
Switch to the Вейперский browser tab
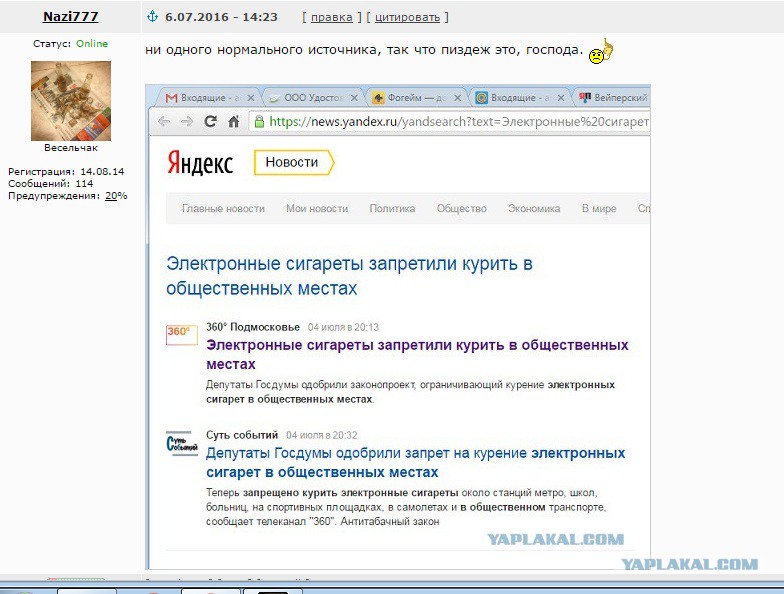614,98
